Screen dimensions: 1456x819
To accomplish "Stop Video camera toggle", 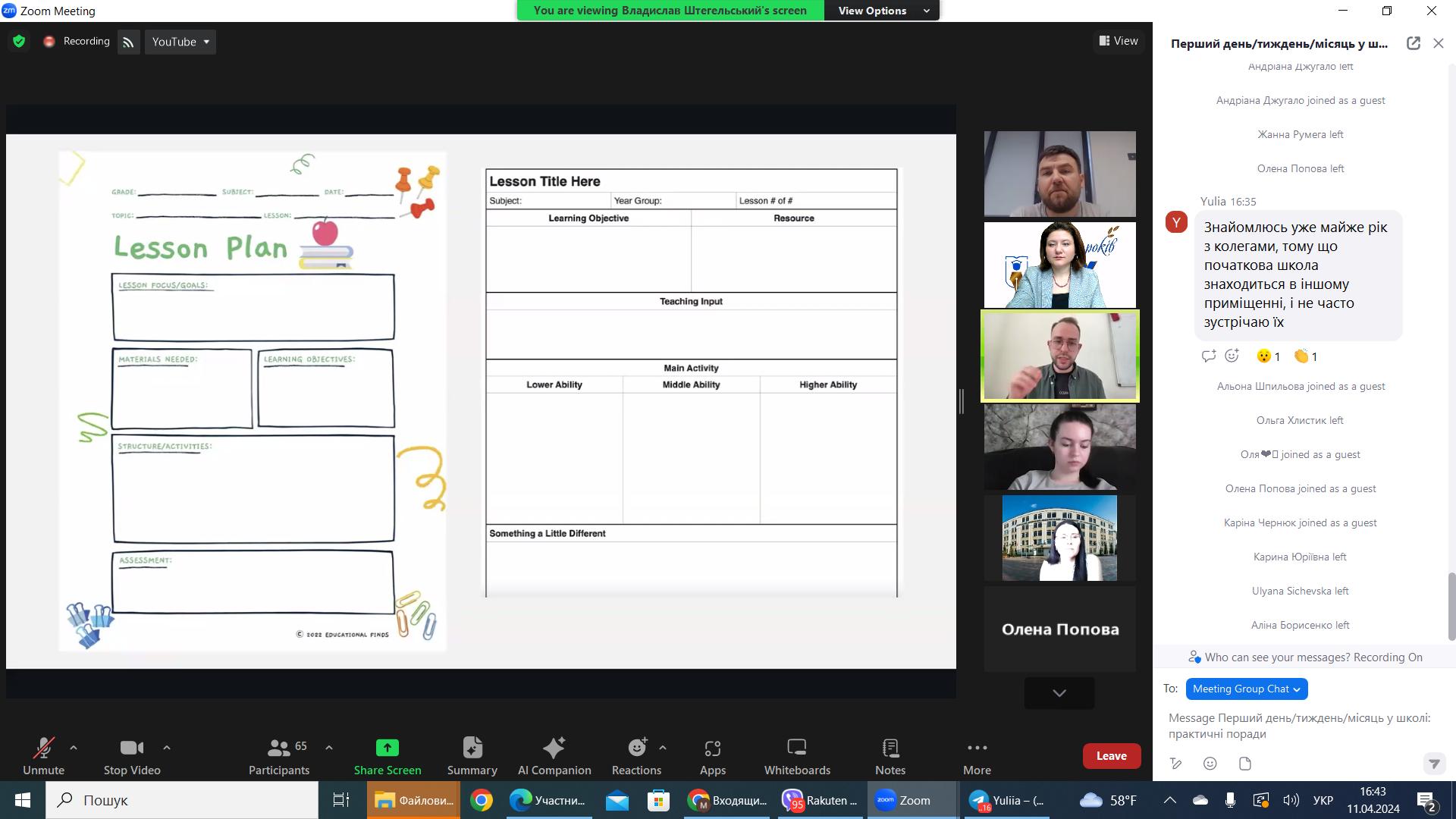I will pos(131,756).
